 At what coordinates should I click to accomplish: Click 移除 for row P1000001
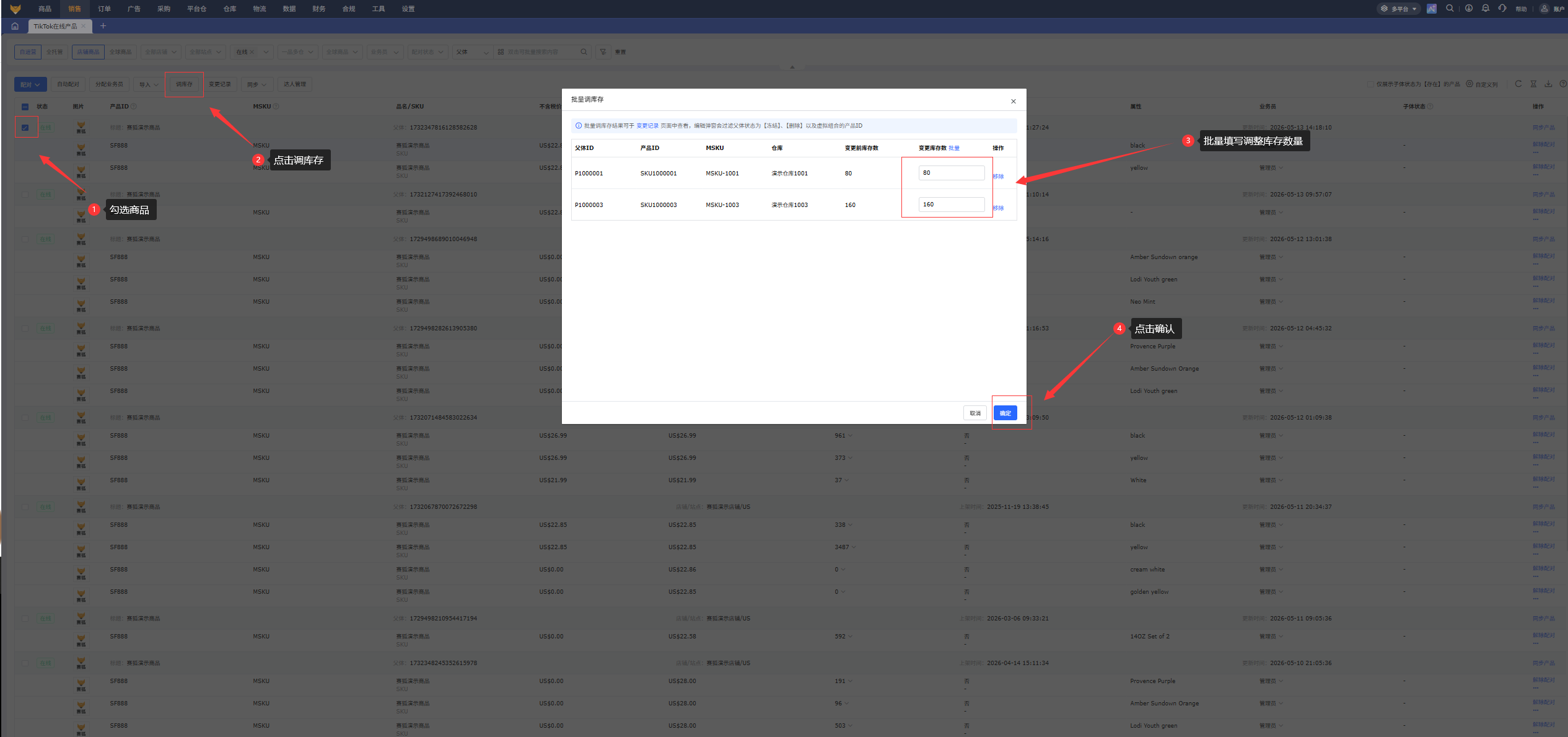click(x=998, y=177)
